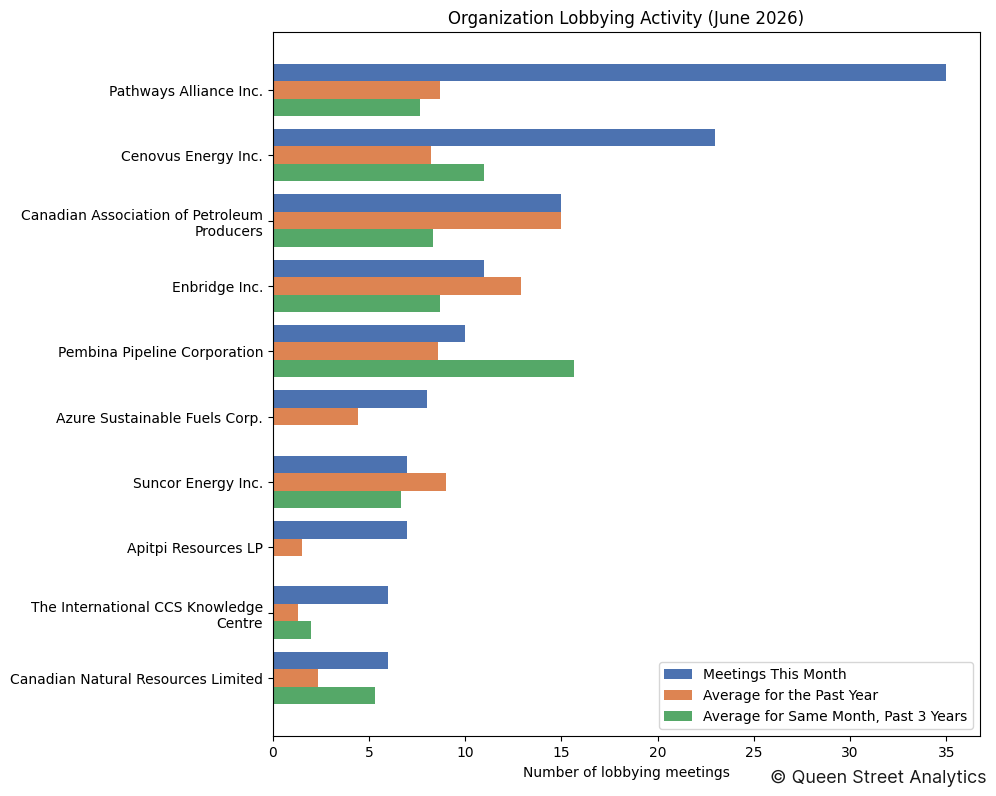Viewport: 996px width, 796px height.
Task: Click x-axis tick label 30
Action: click(x=850, y=752)
